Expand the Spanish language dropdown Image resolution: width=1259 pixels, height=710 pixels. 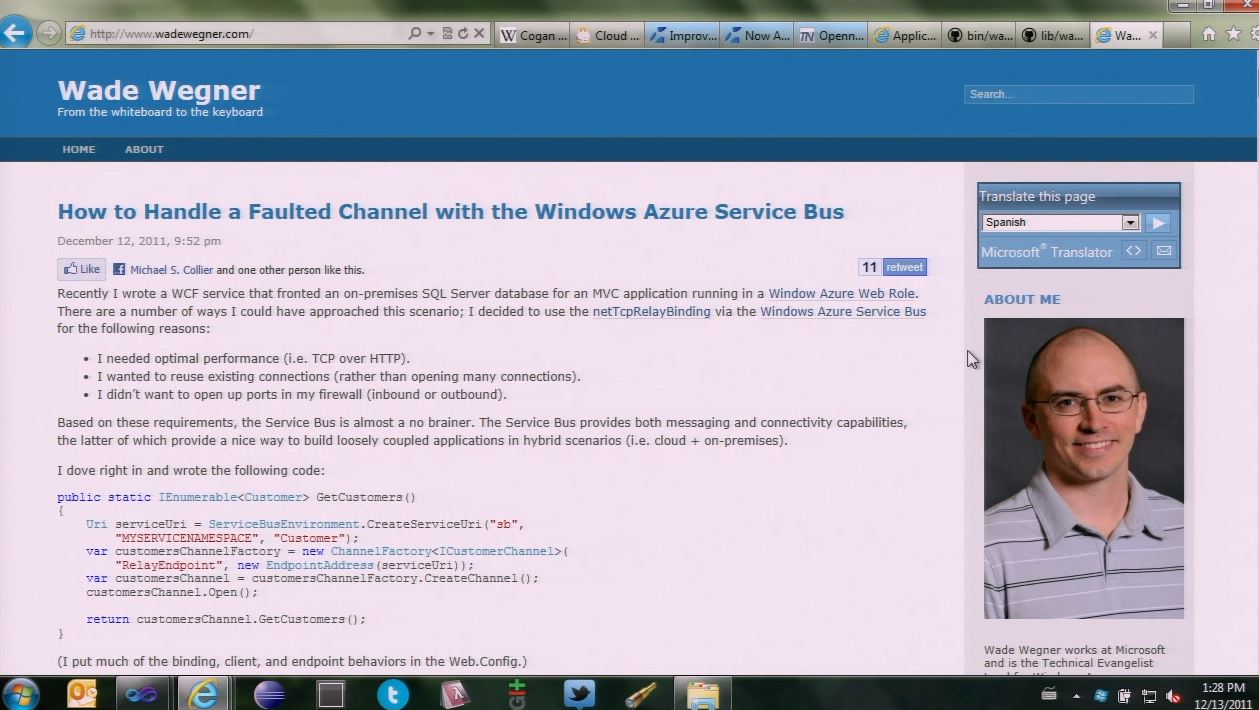(1130, 223)
